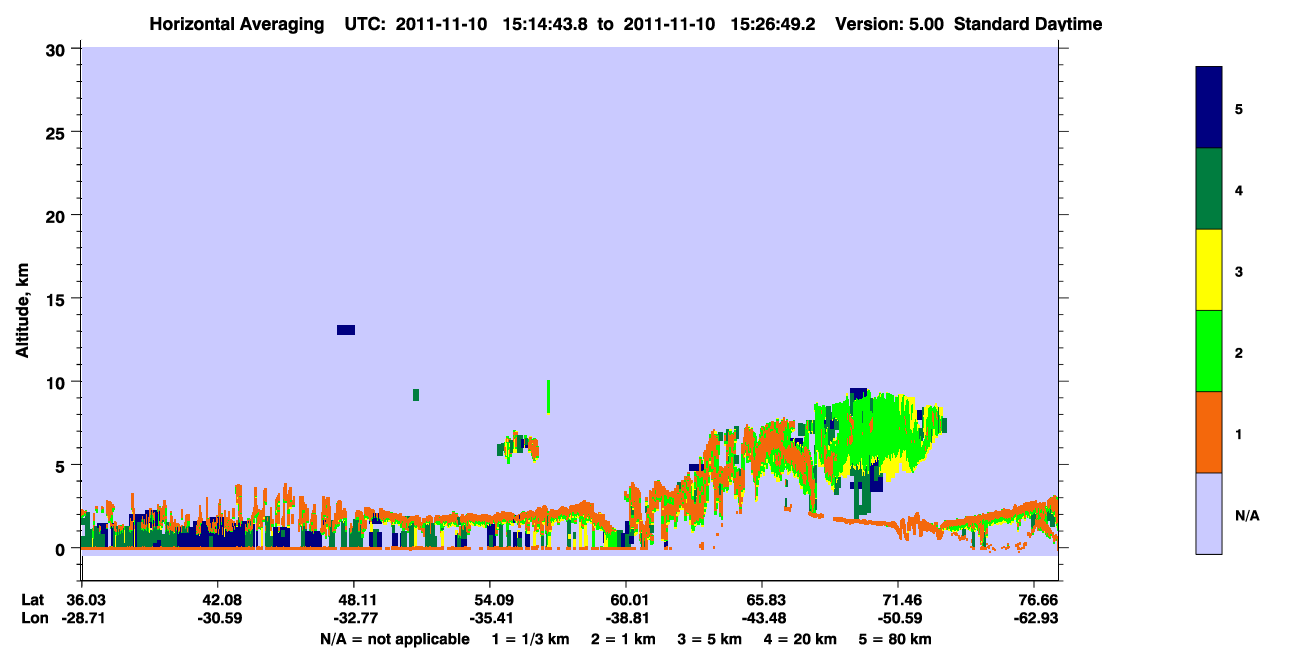
Task: Click colorbar label '1'
Action: pyautogui.click(x=1239, y=433)
